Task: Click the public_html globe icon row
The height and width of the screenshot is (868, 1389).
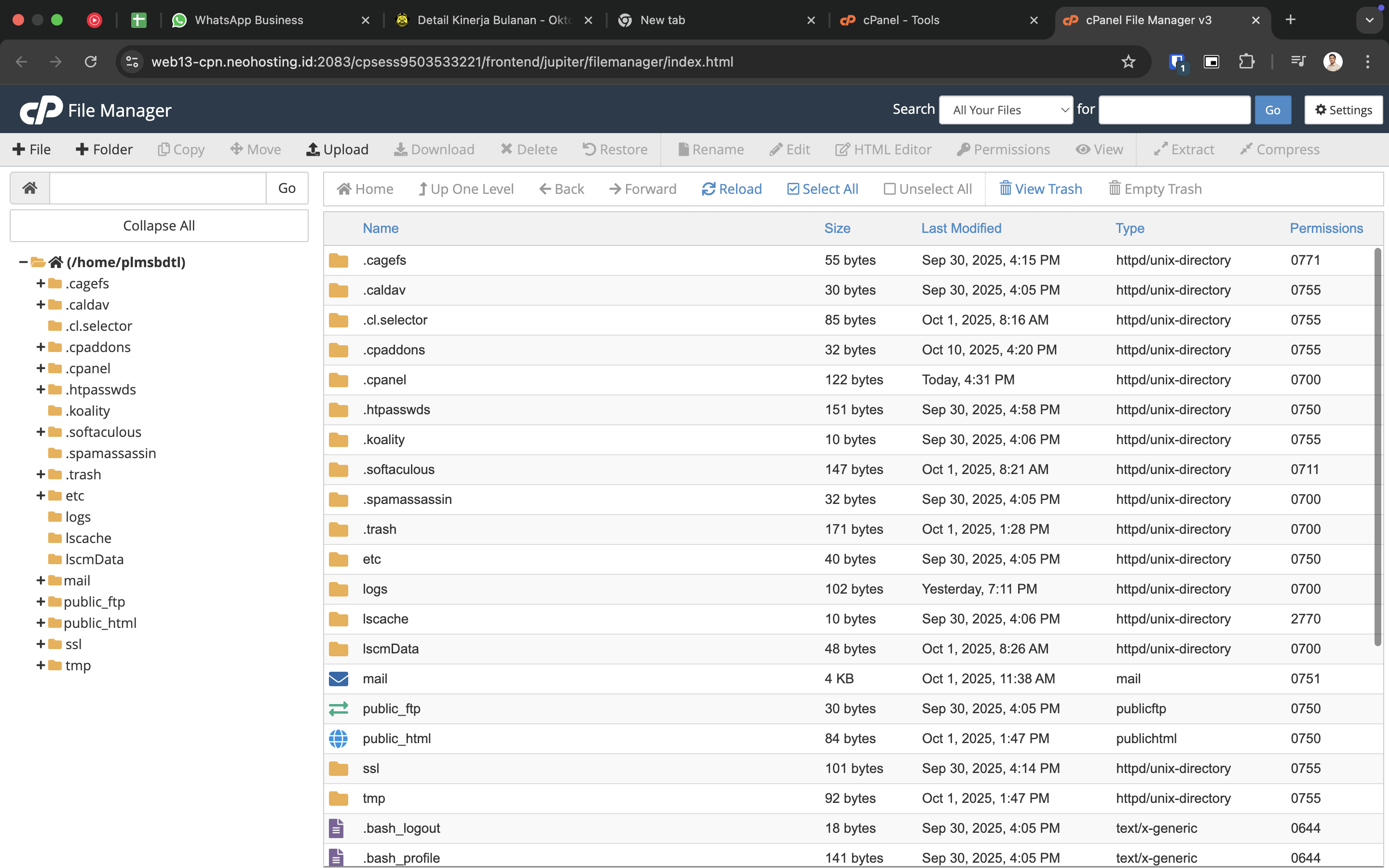Action: (x=338, y=738)
